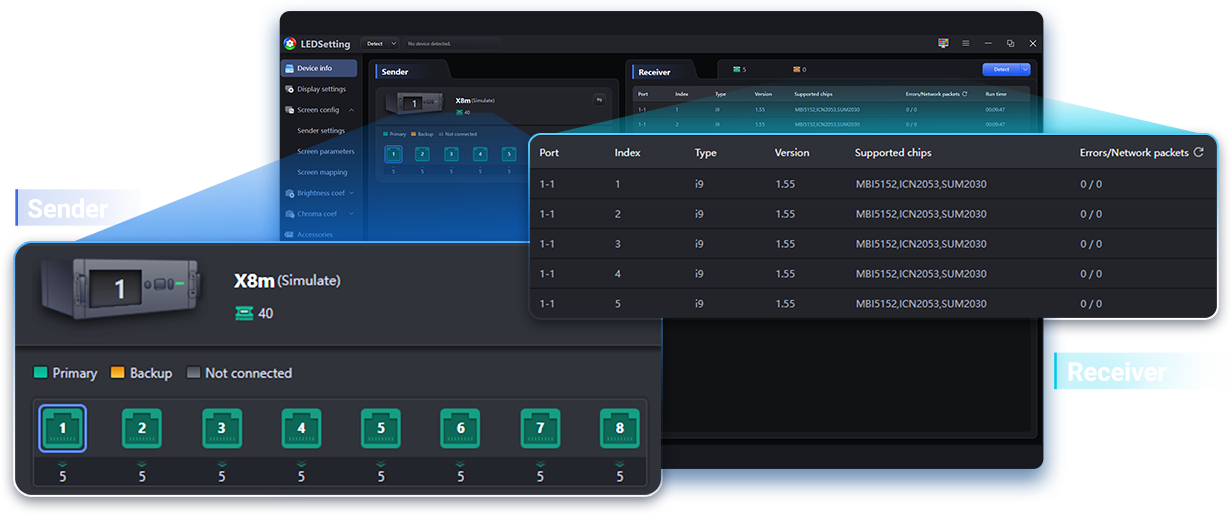Open Screen mapping in the sidebar
This screenshot has height=515, width=1232.
[x=322, y=172]
